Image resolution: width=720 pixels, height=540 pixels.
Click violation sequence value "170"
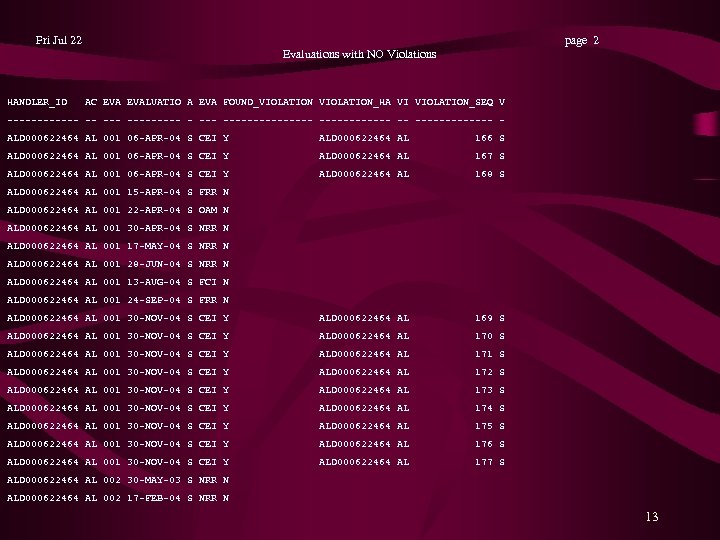484,336
